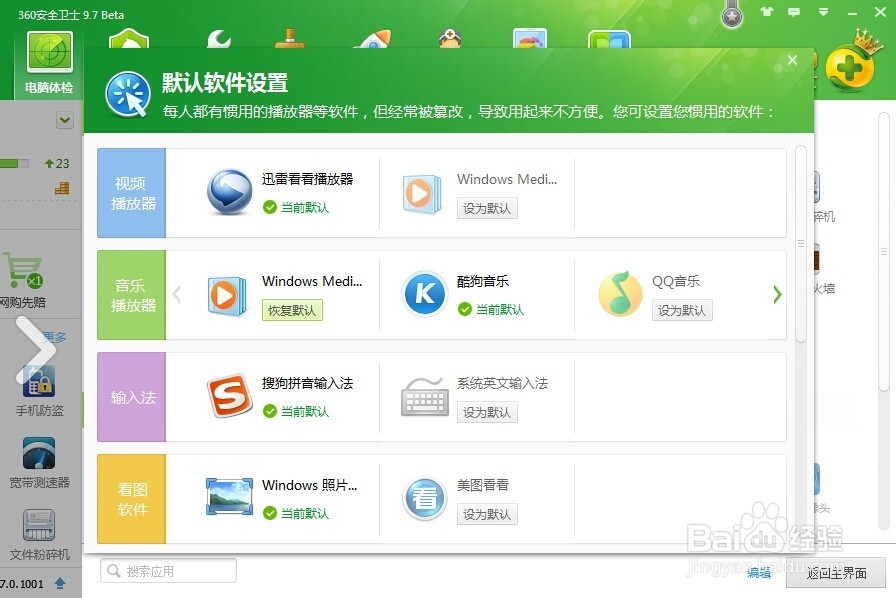Set 美图看看 as default image viewer
This screenshot has height=598, width=896.
coord(487,514)
